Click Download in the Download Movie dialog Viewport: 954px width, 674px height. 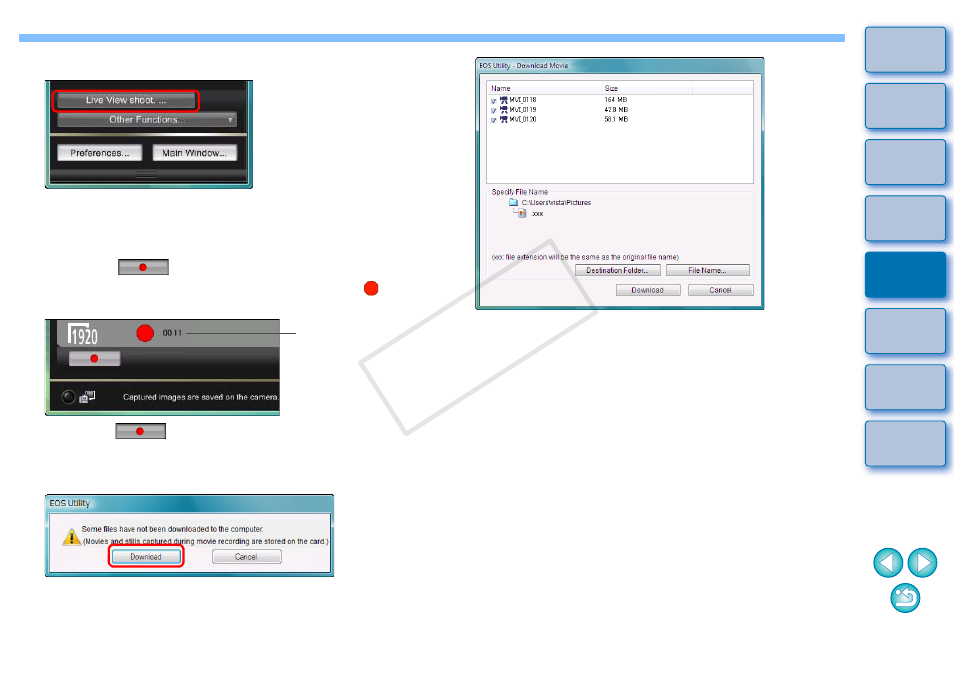point(648,290)
